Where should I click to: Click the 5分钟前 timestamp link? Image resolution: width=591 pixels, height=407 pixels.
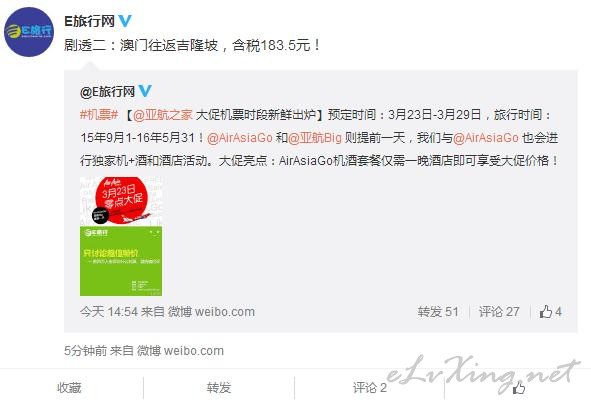point(86,351)
